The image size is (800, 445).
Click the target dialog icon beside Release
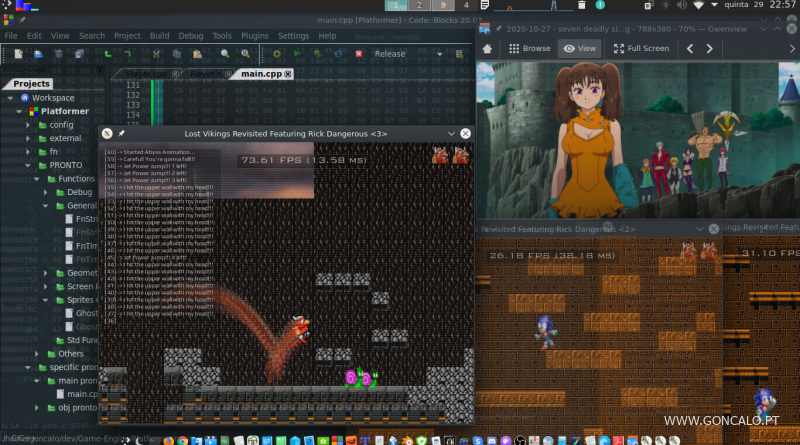point(459,54)
